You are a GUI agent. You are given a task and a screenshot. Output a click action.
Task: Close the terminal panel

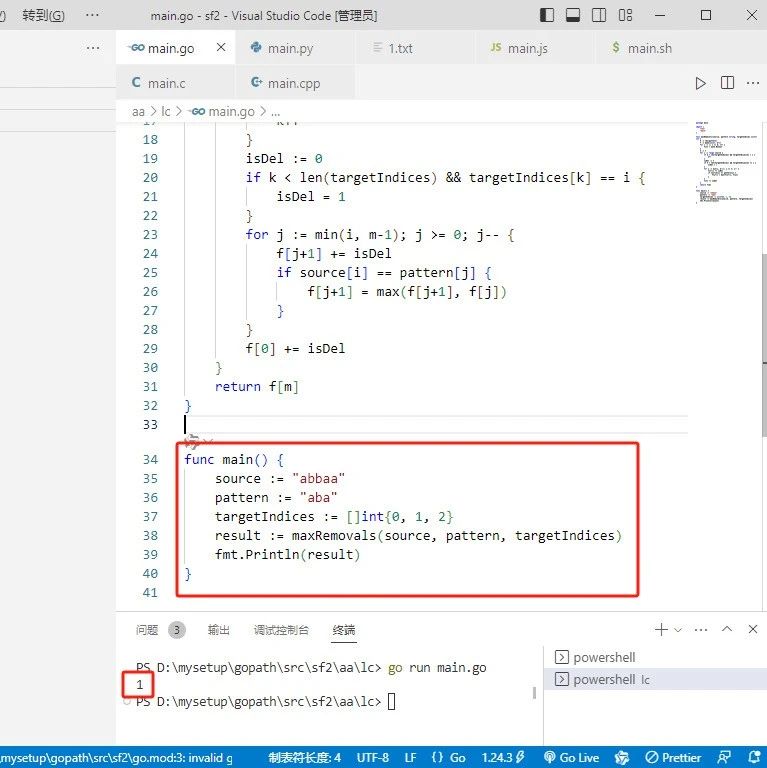[753, 629]
